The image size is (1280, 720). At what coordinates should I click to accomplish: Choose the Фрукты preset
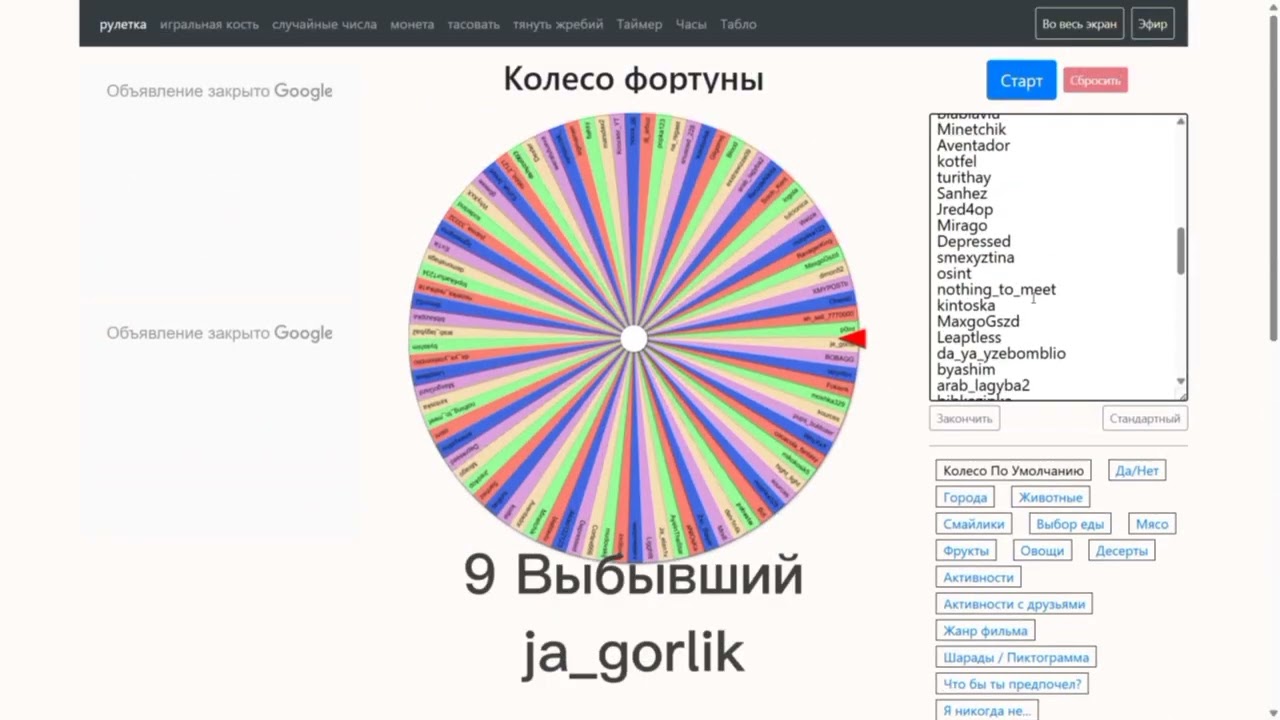966,551
